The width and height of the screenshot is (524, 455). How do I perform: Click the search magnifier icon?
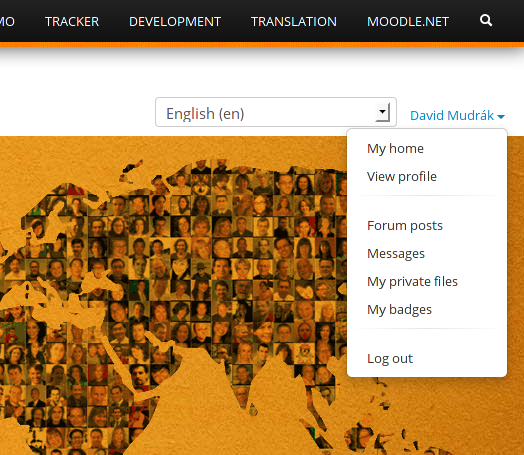pyautogui.click(x=486, y=21)
